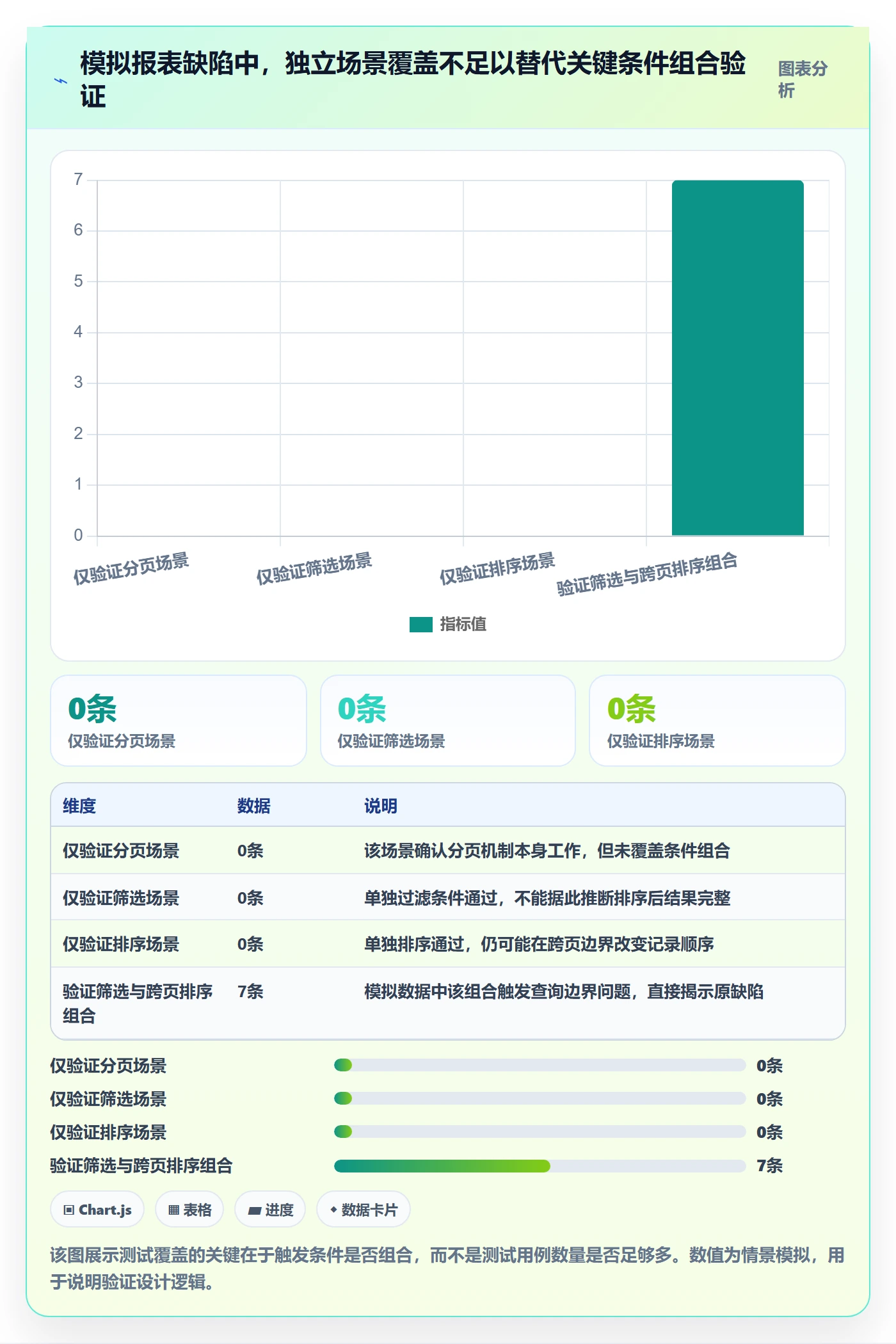Click the 进度 tag chip

tap(270, 1210)
